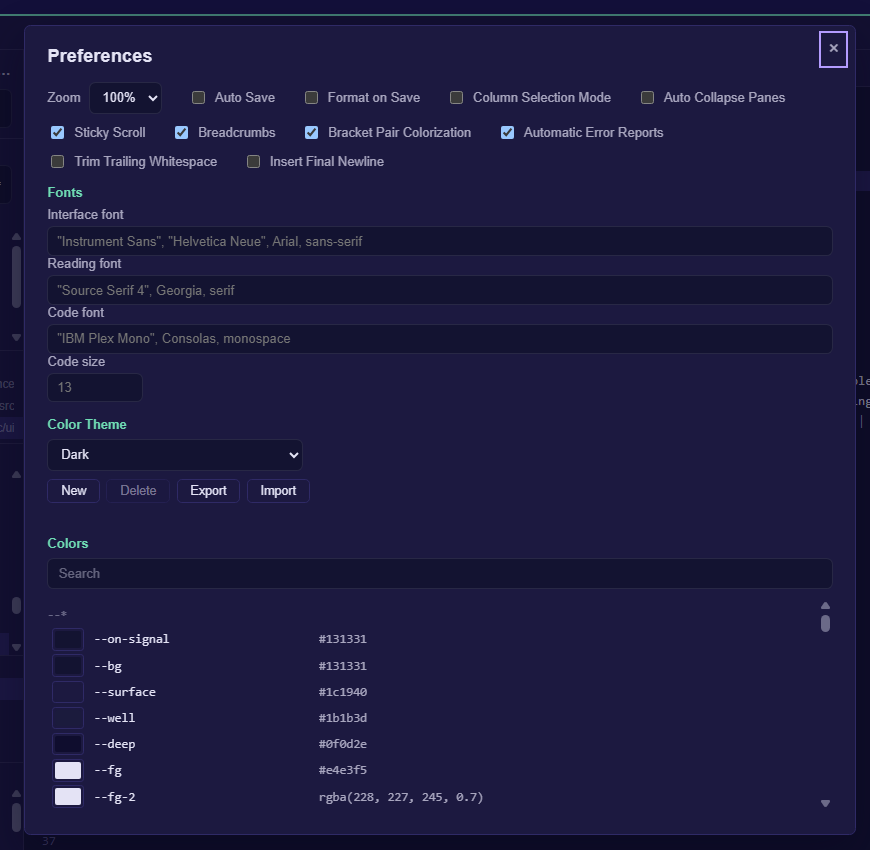The image size is (870, 850).
Task: Click the #1b1b3d value for --well
Action: [x=342, y=718]
